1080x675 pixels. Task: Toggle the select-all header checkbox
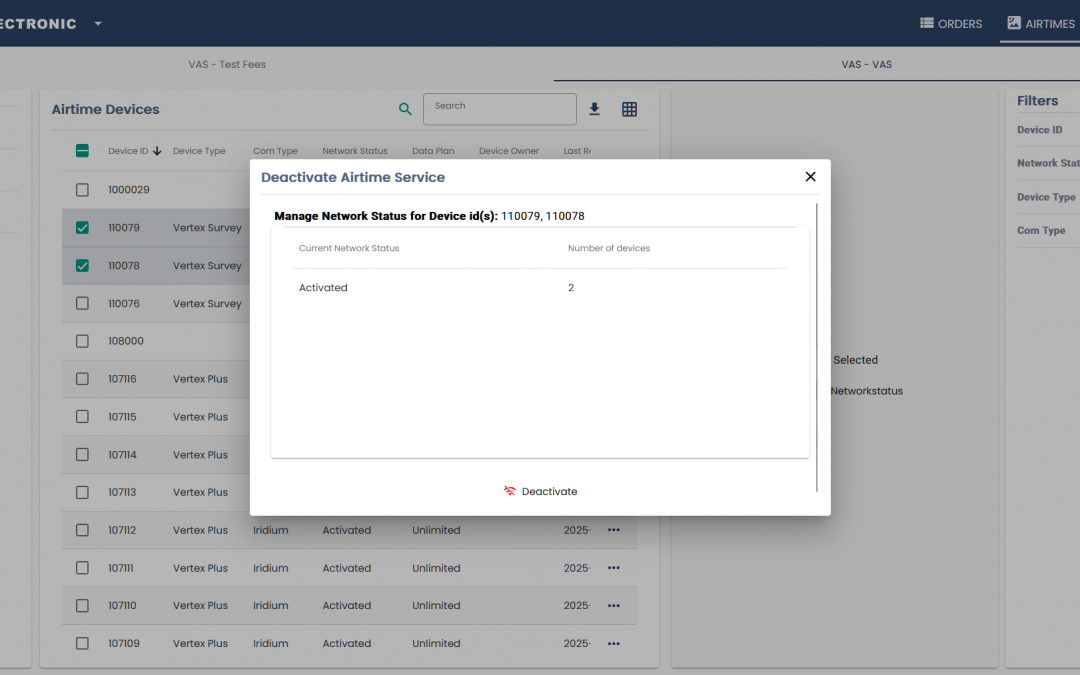pyautogui.click(x=82, y=151)
